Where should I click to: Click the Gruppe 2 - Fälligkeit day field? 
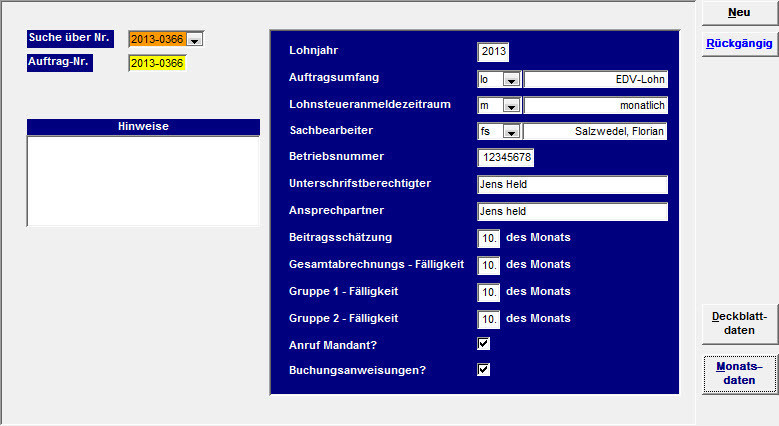coord(488,319)
